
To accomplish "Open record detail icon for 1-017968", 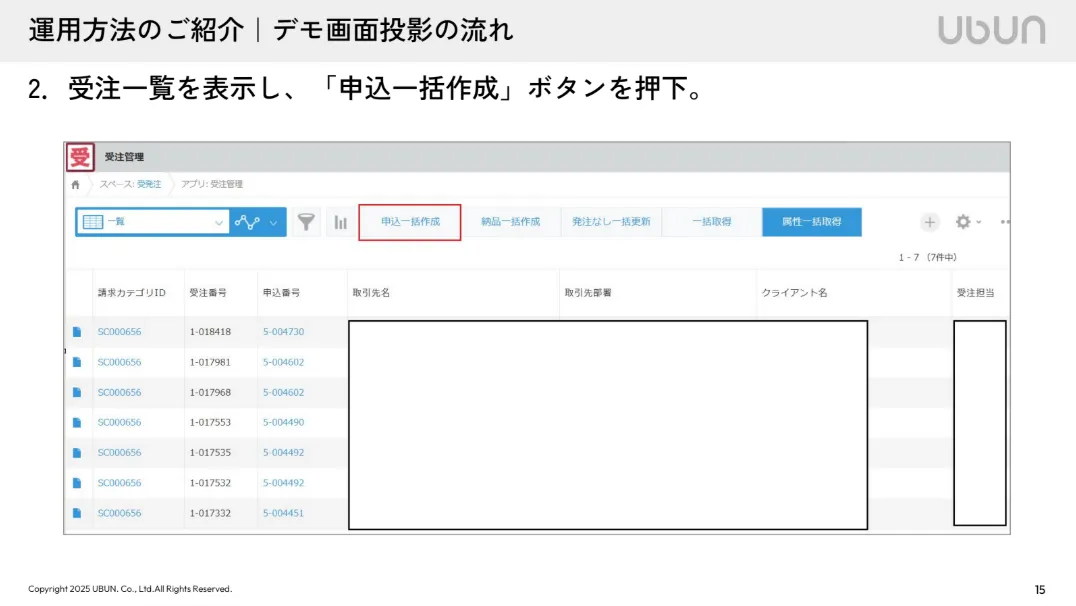I will (77, 392).
